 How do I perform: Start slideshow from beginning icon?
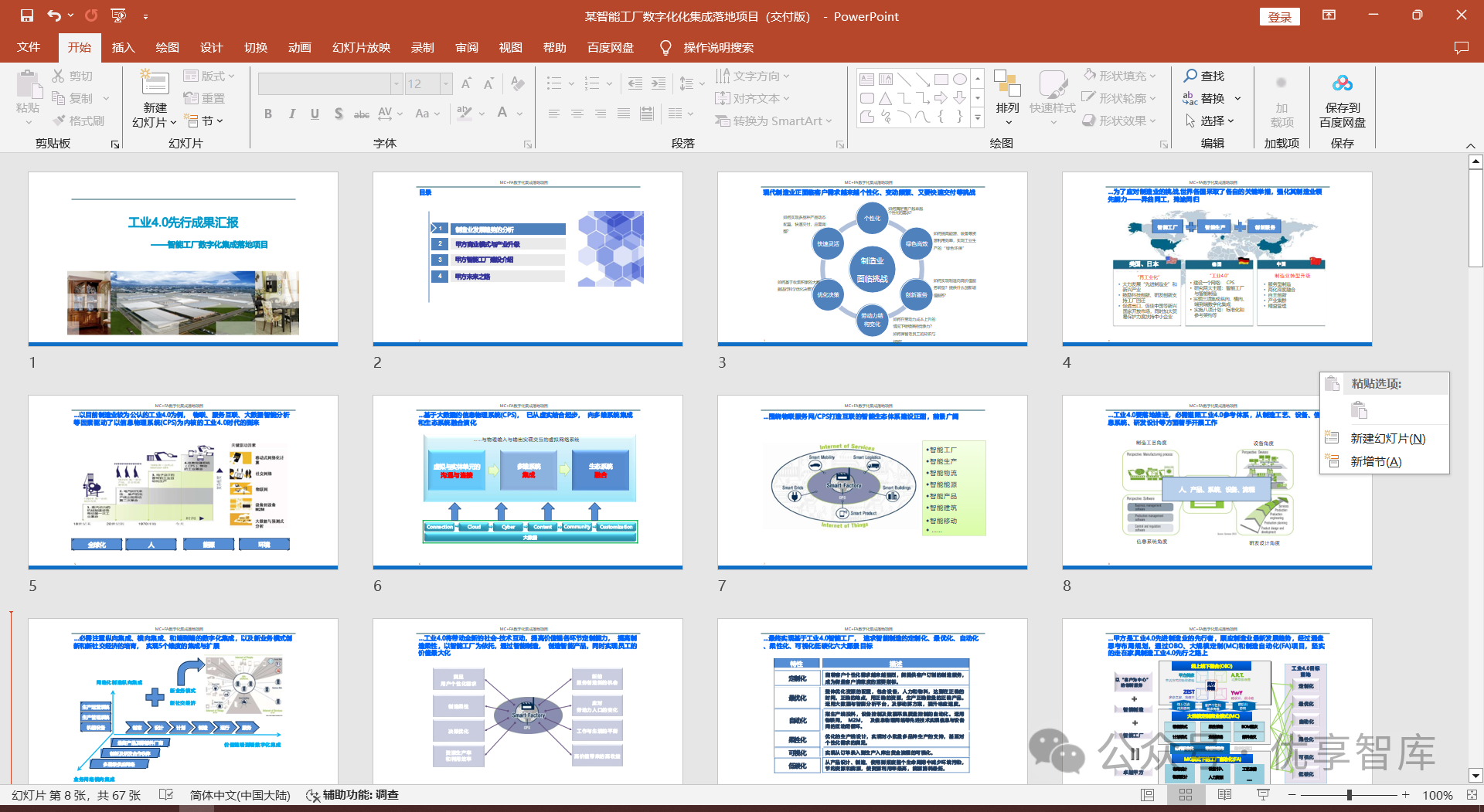(118, 15)
